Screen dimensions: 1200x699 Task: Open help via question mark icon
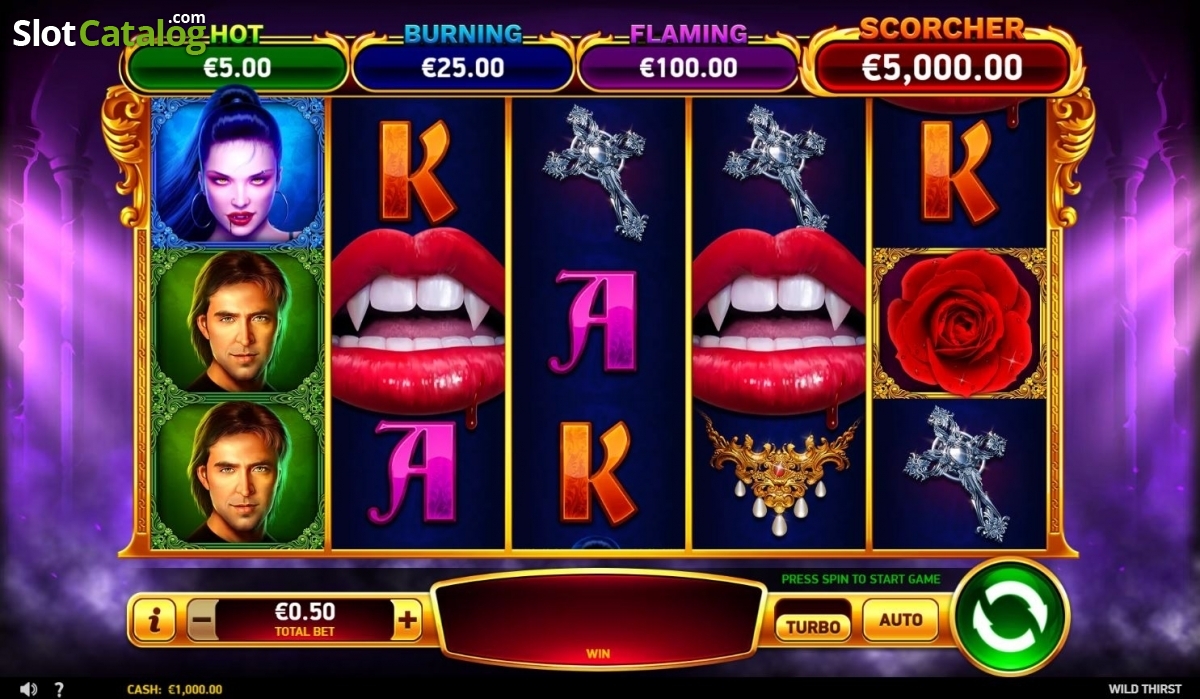[60, 689]
